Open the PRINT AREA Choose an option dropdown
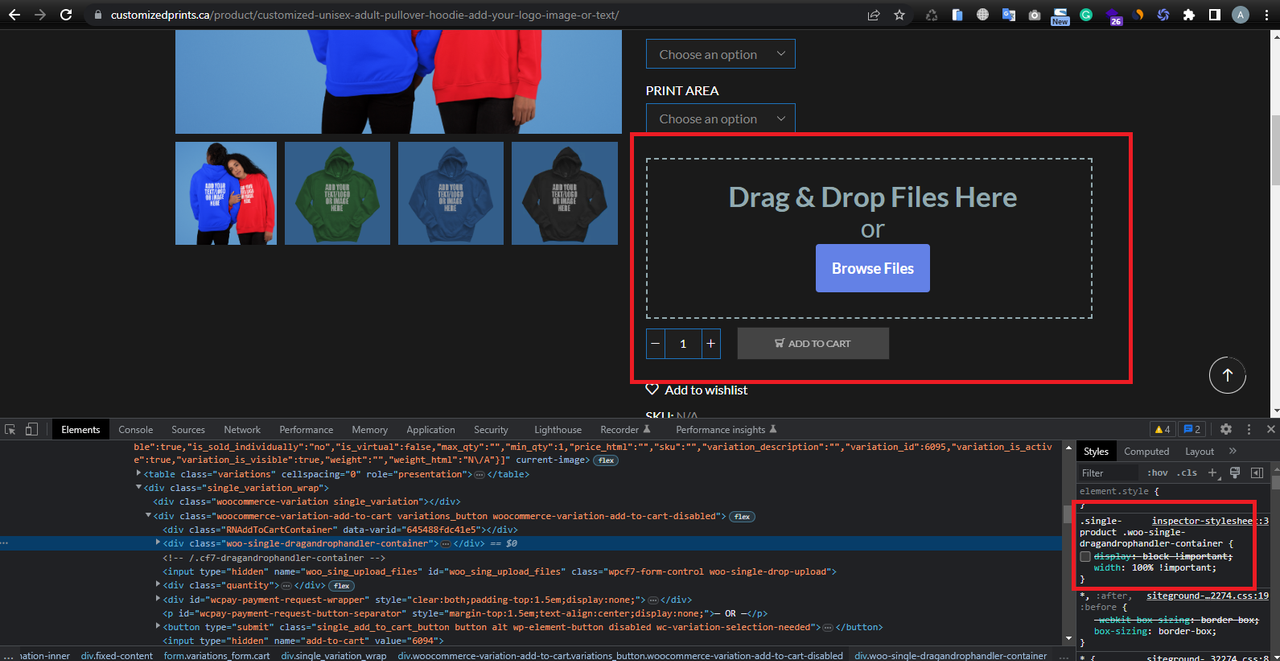 coord(720,118)
